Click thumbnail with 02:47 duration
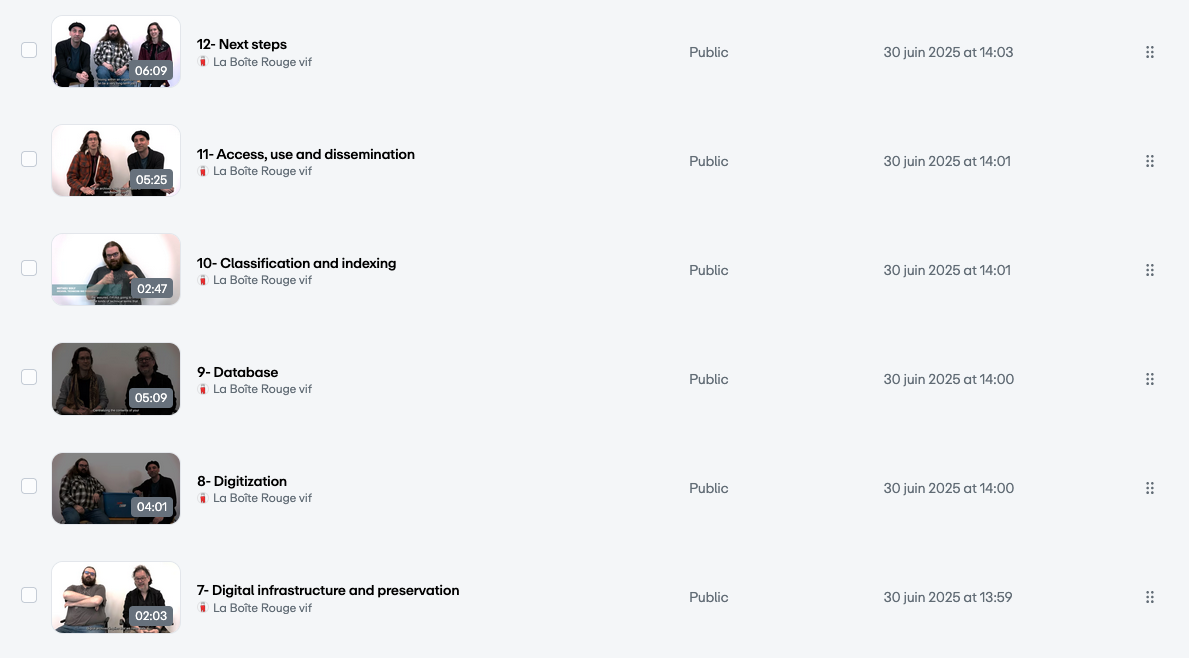Image resolution: width=1189 pixels, height=658 pixels. click(x=116, y=269)
